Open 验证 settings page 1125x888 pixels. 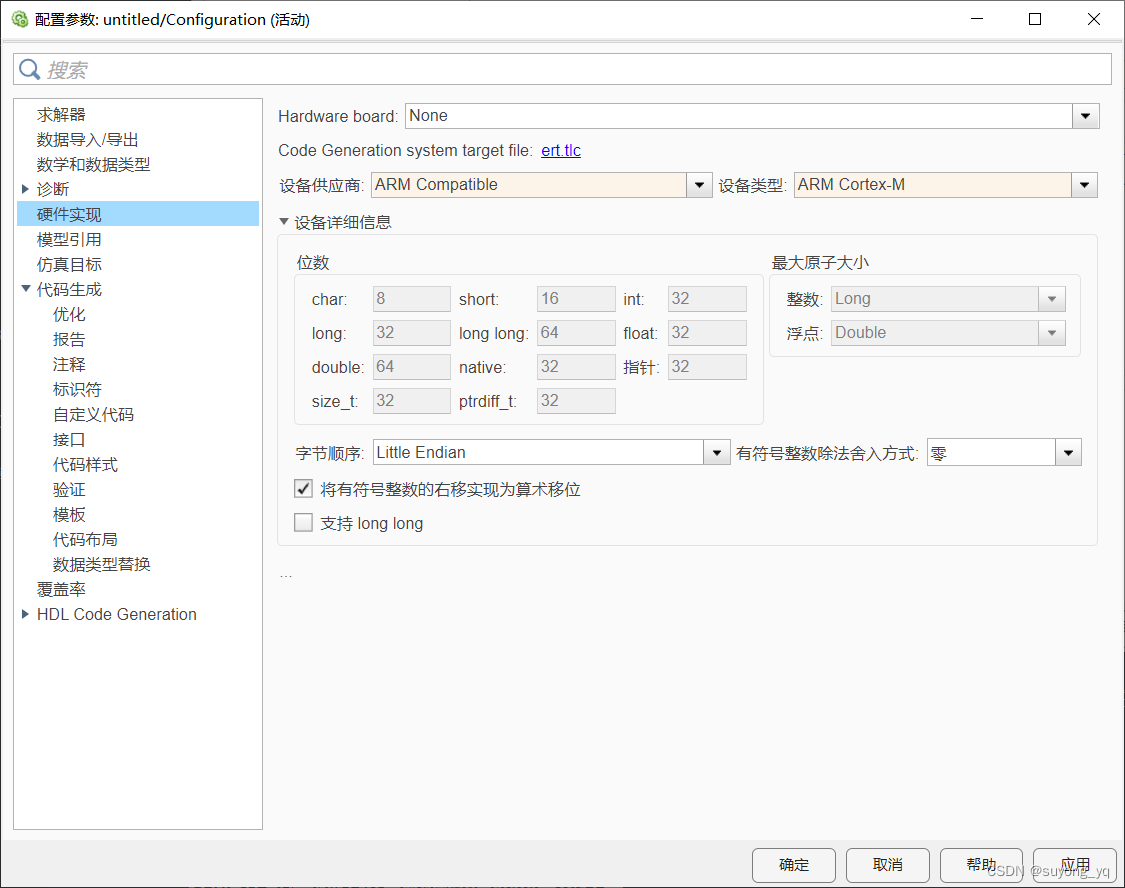pyautogui.click(x=69, y=490)
